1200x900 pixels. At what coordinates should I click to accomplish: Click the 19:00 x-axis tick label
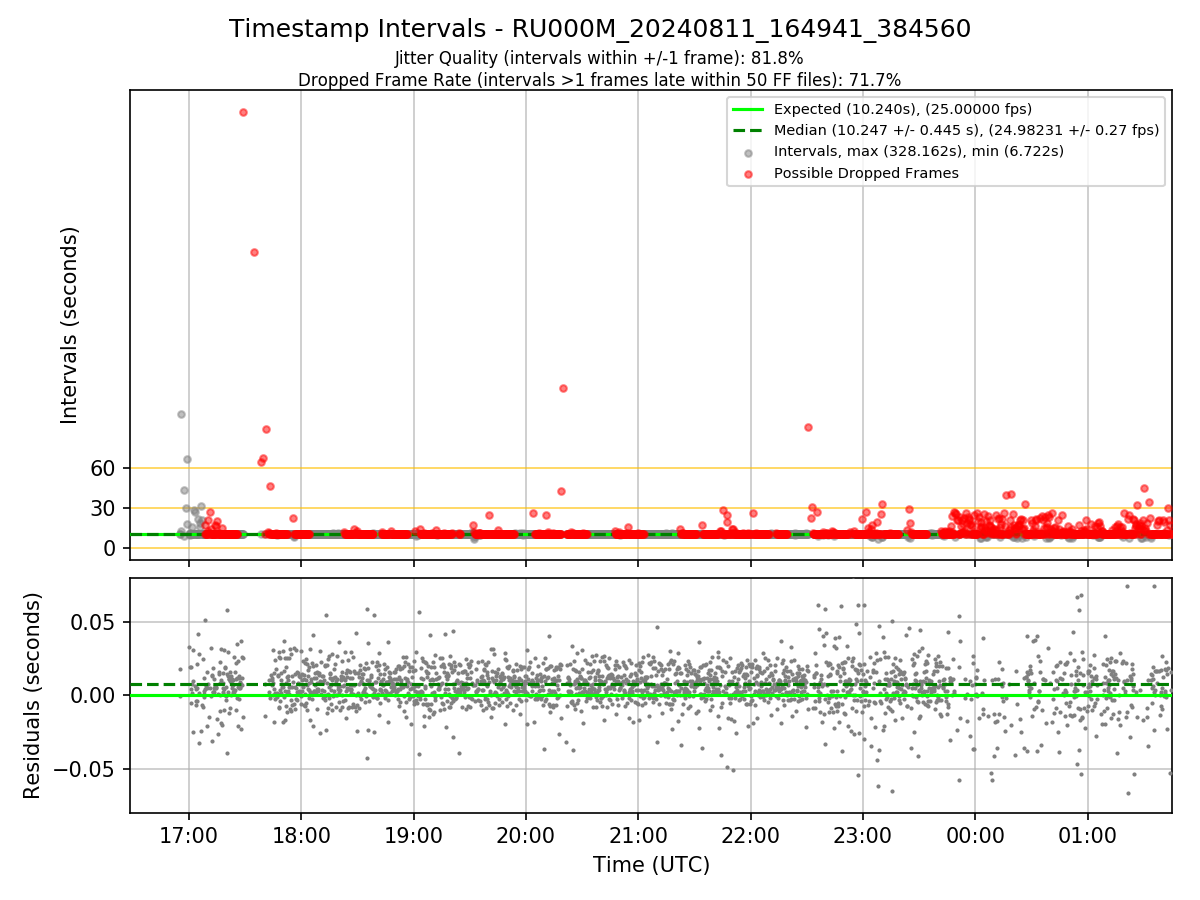click(x=414, y=835)
